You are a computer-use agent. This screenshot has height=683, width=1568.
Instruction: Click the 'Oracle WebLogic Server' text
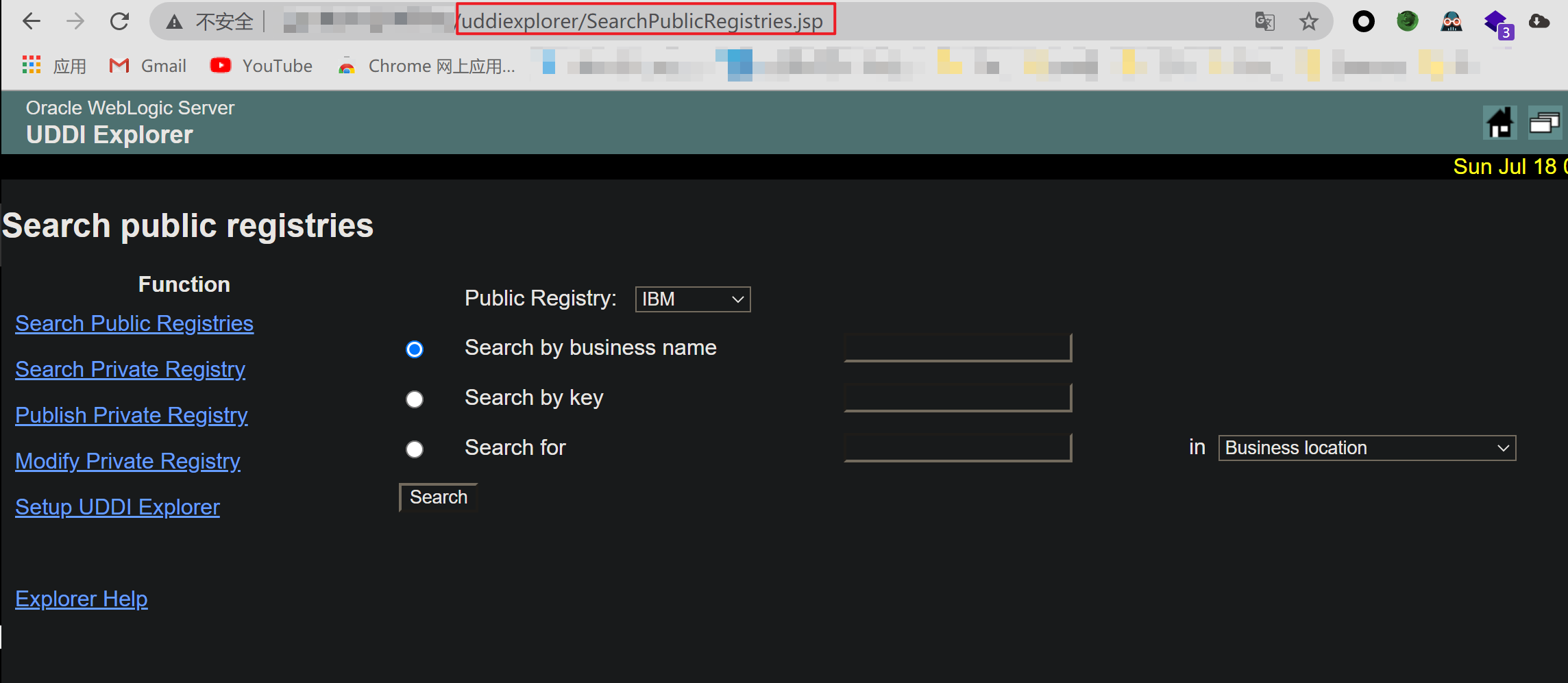coord(130,108)
